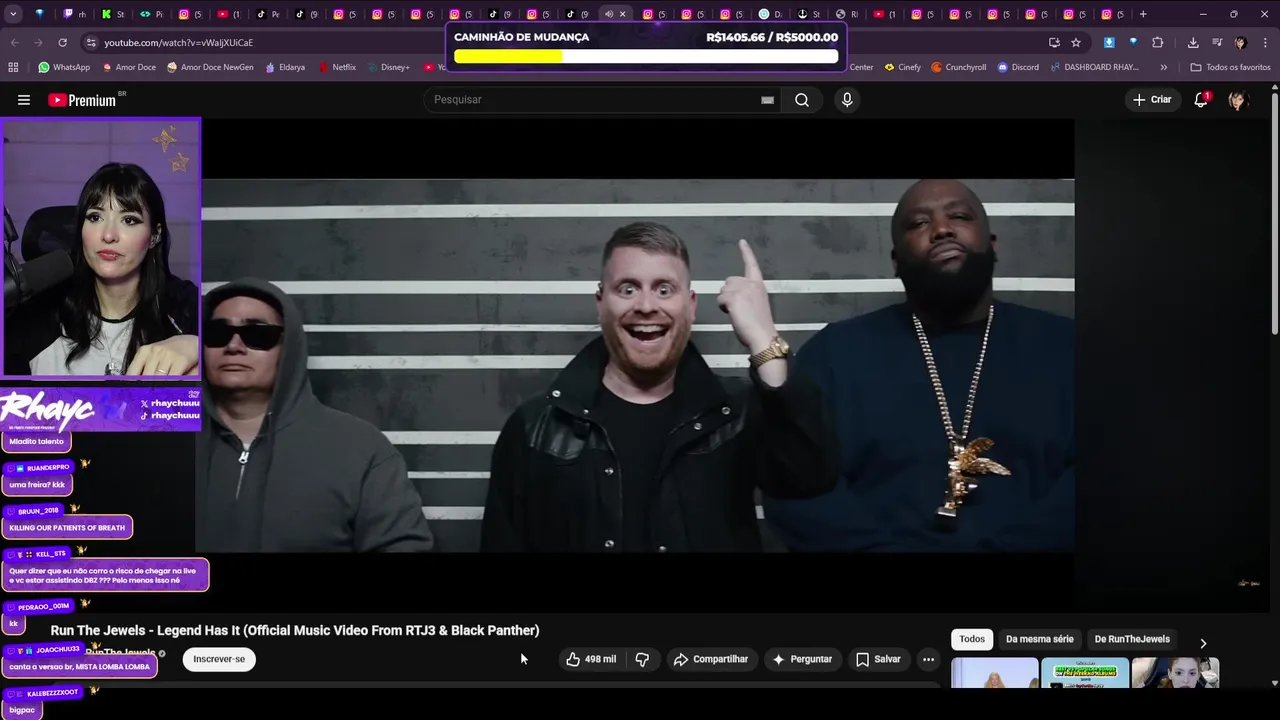
Task: Open Eldarya bookmark
Action: (285, 67)
